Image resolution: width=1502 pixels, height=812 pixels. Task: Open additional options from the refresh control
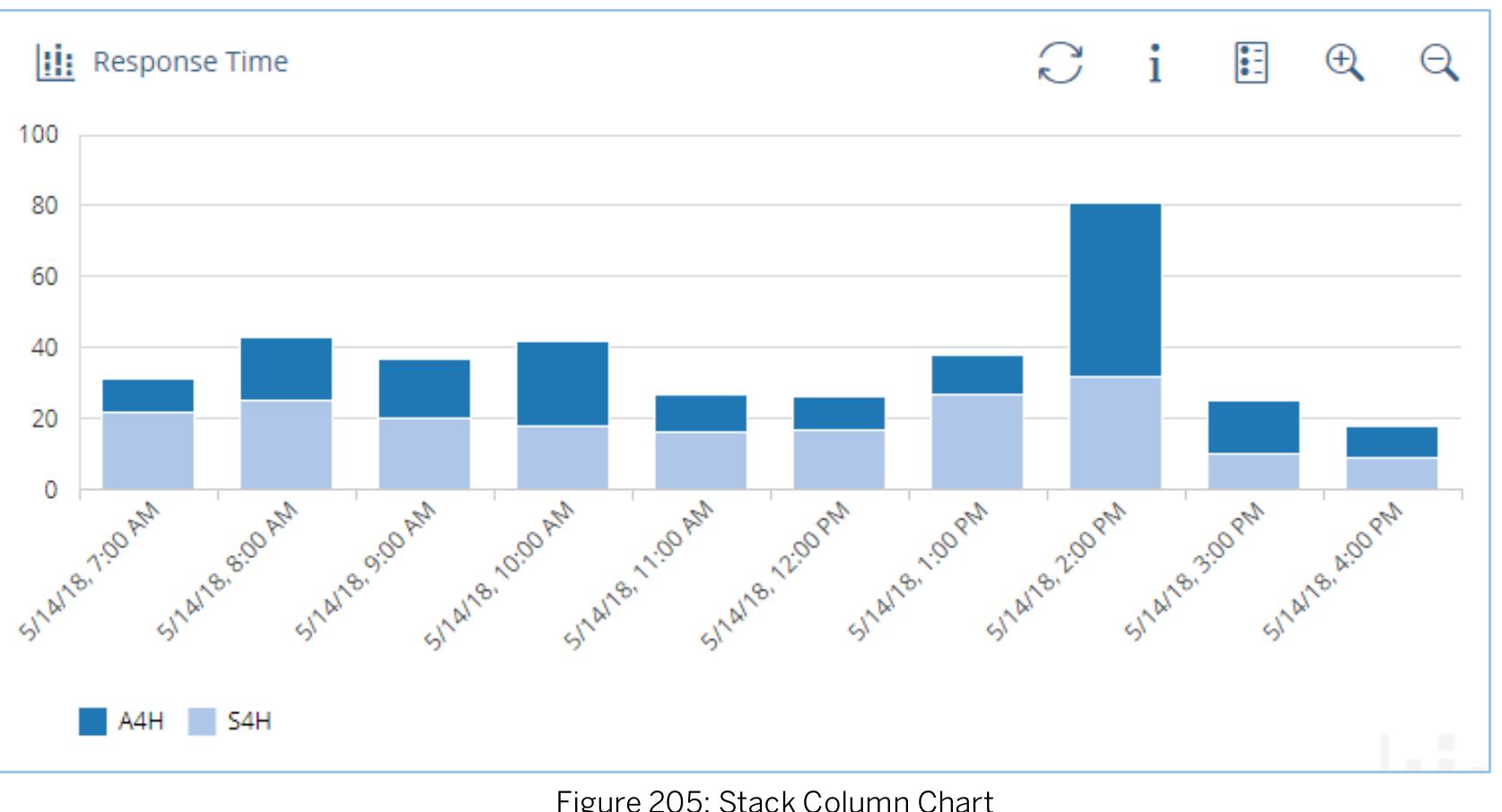pos(1060,63)
